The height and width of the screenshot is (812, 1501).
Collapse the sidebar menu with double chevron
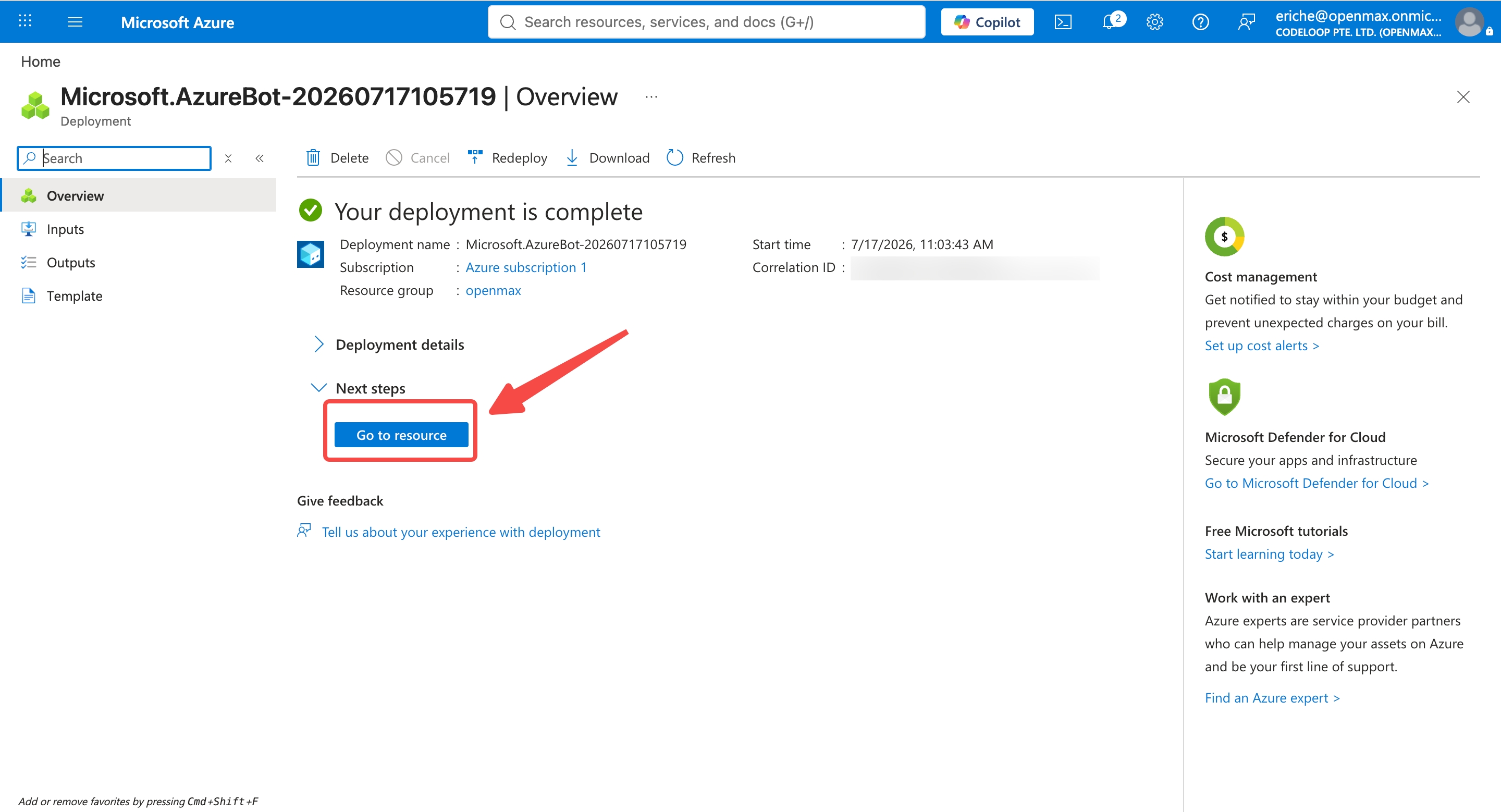pyautogui.click(x=260, y=158)
